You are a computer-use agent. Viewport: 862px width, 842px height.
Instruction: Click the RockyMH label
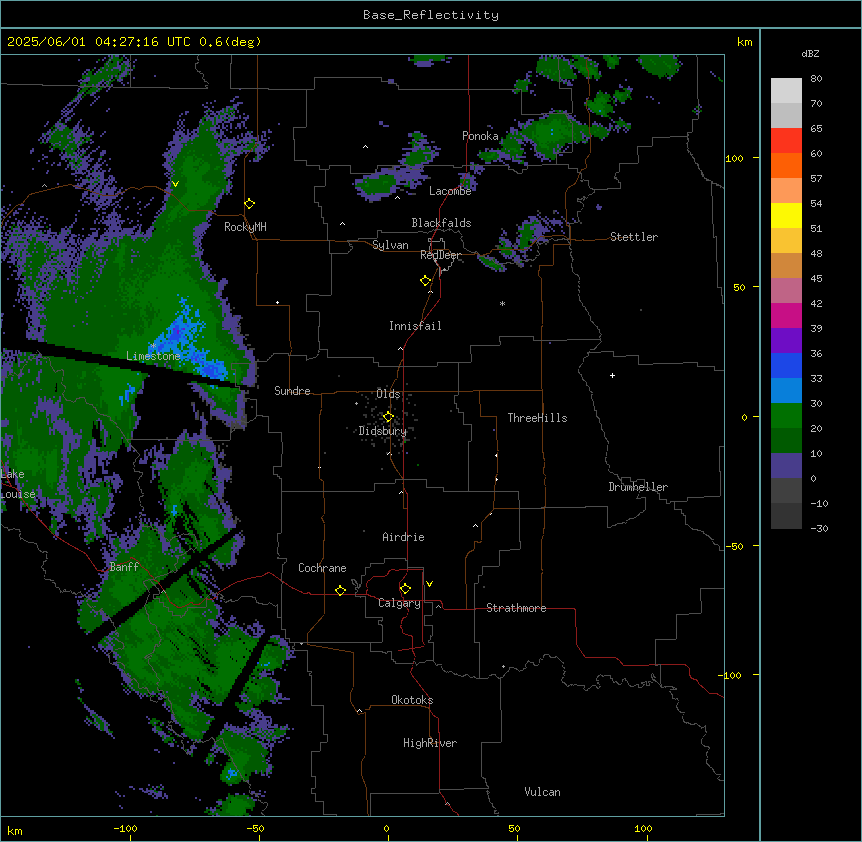tap(245, 227)
